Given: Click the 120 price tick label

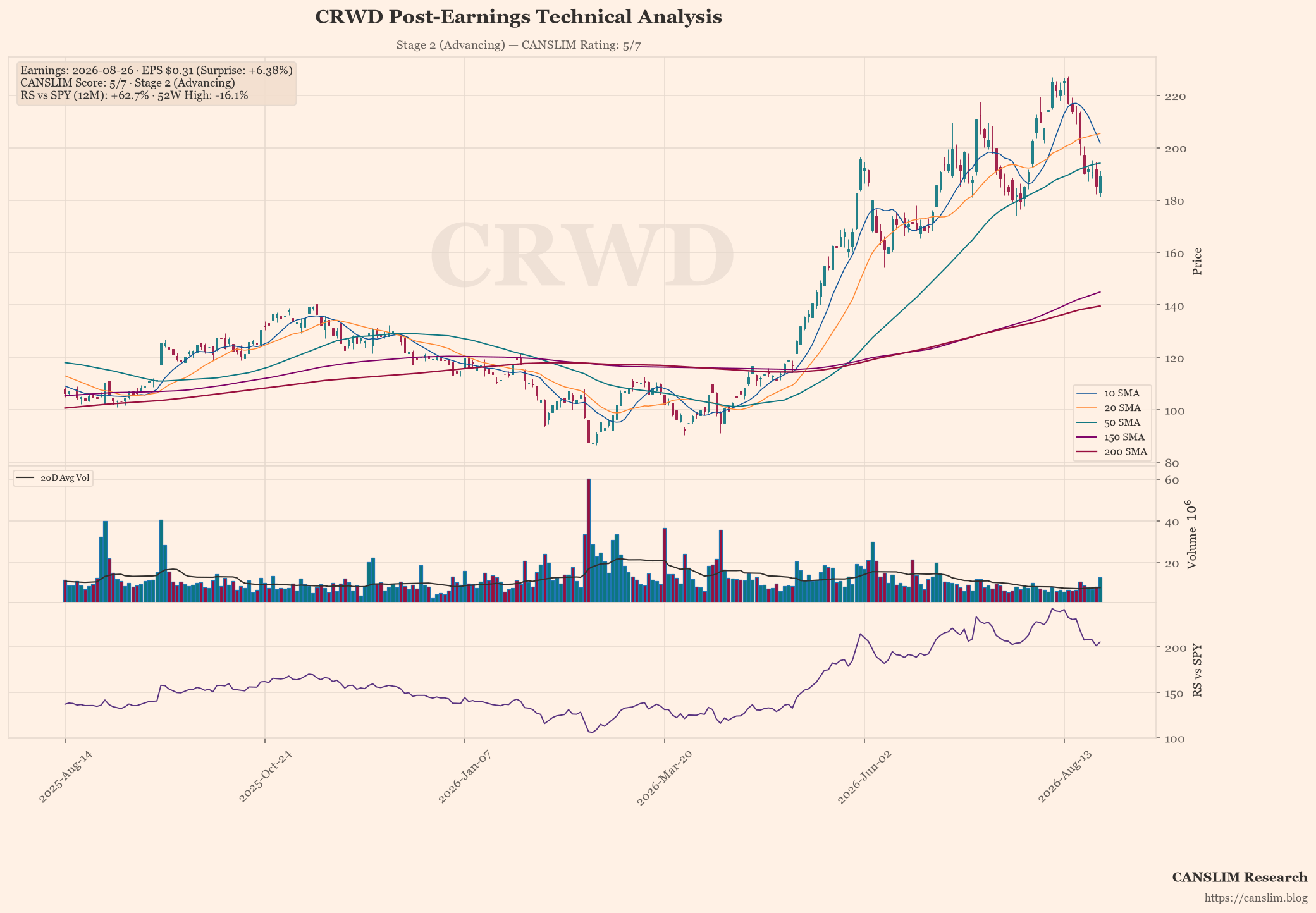Looking at the screenshot, I should (1175, 358).
